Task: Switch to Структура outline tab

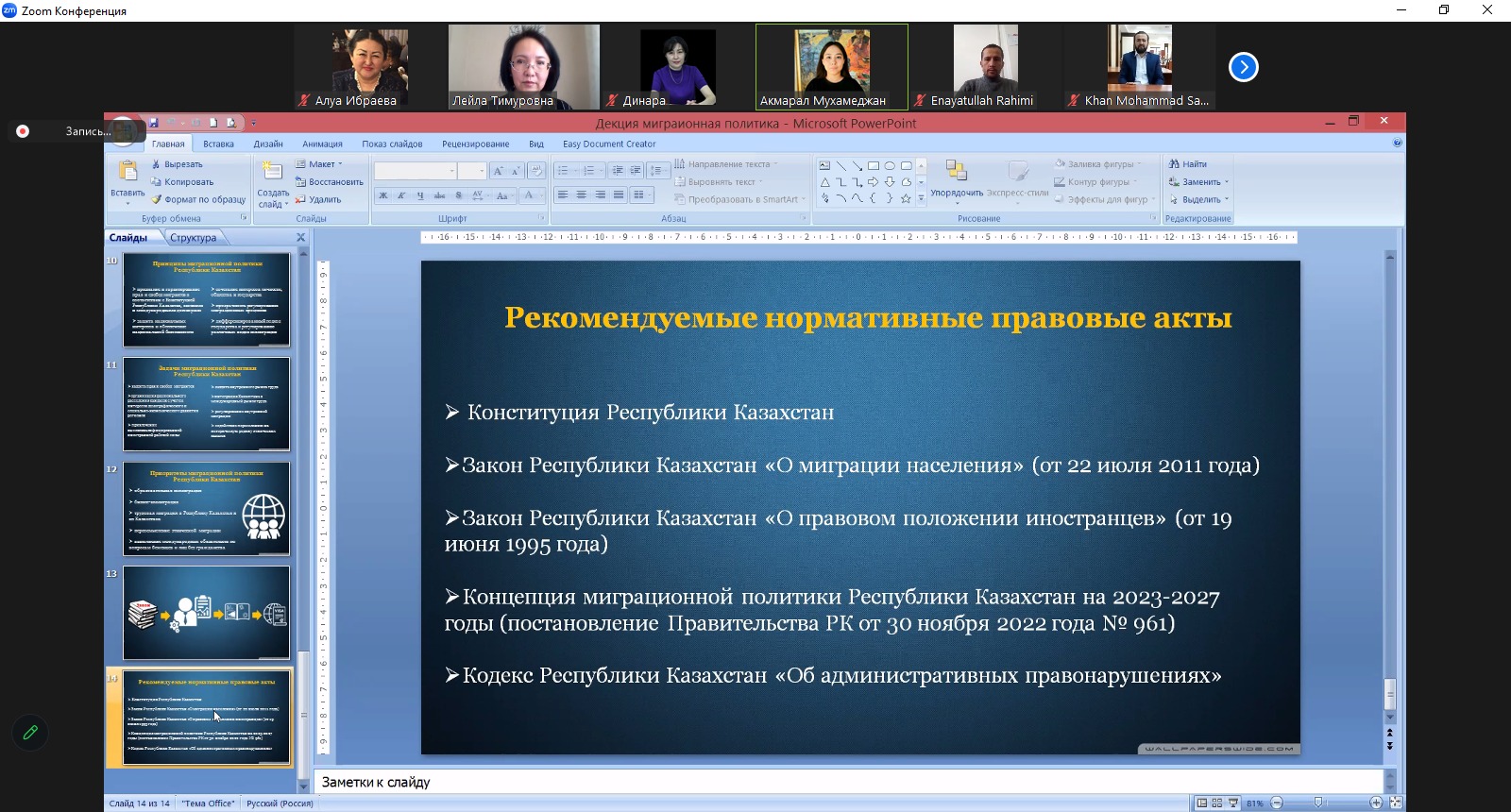Action: 193,238
